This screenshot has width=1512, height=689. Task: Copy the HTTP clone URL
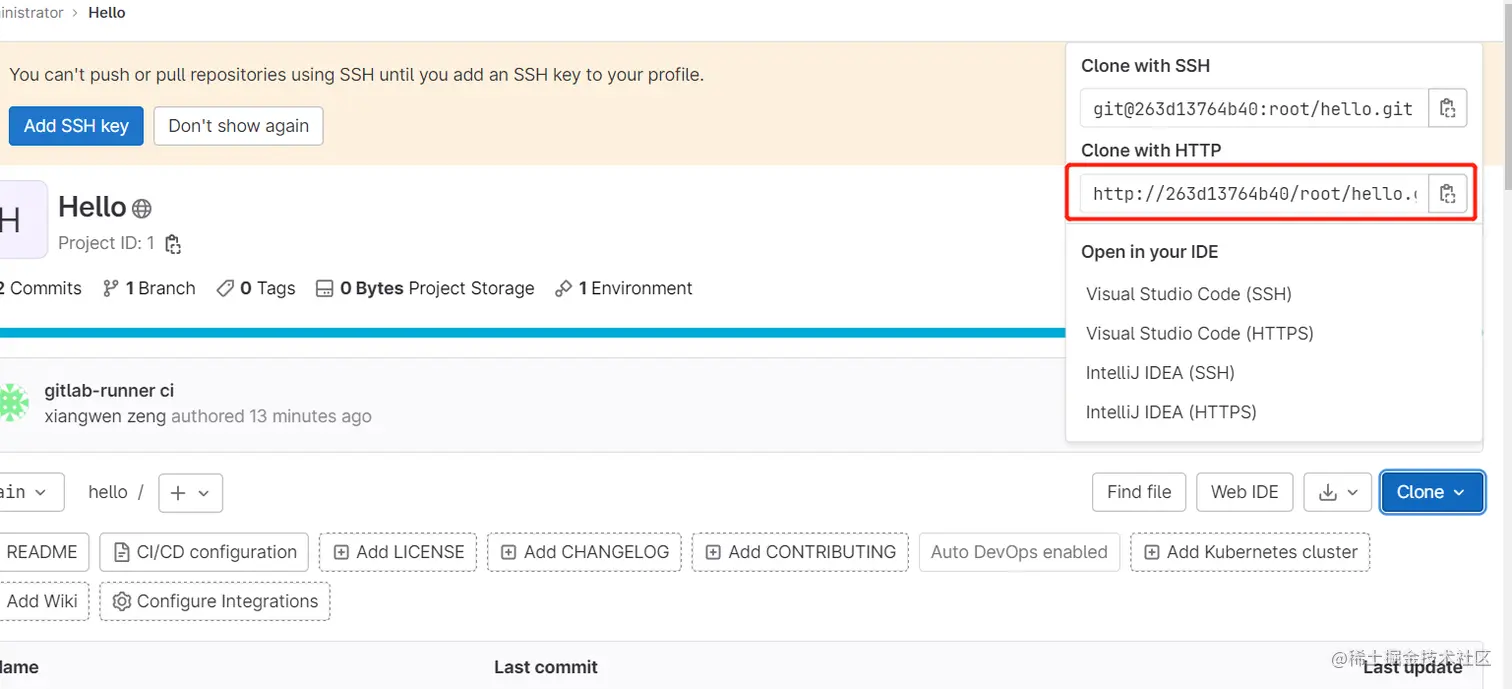(x=1447, y=194)
